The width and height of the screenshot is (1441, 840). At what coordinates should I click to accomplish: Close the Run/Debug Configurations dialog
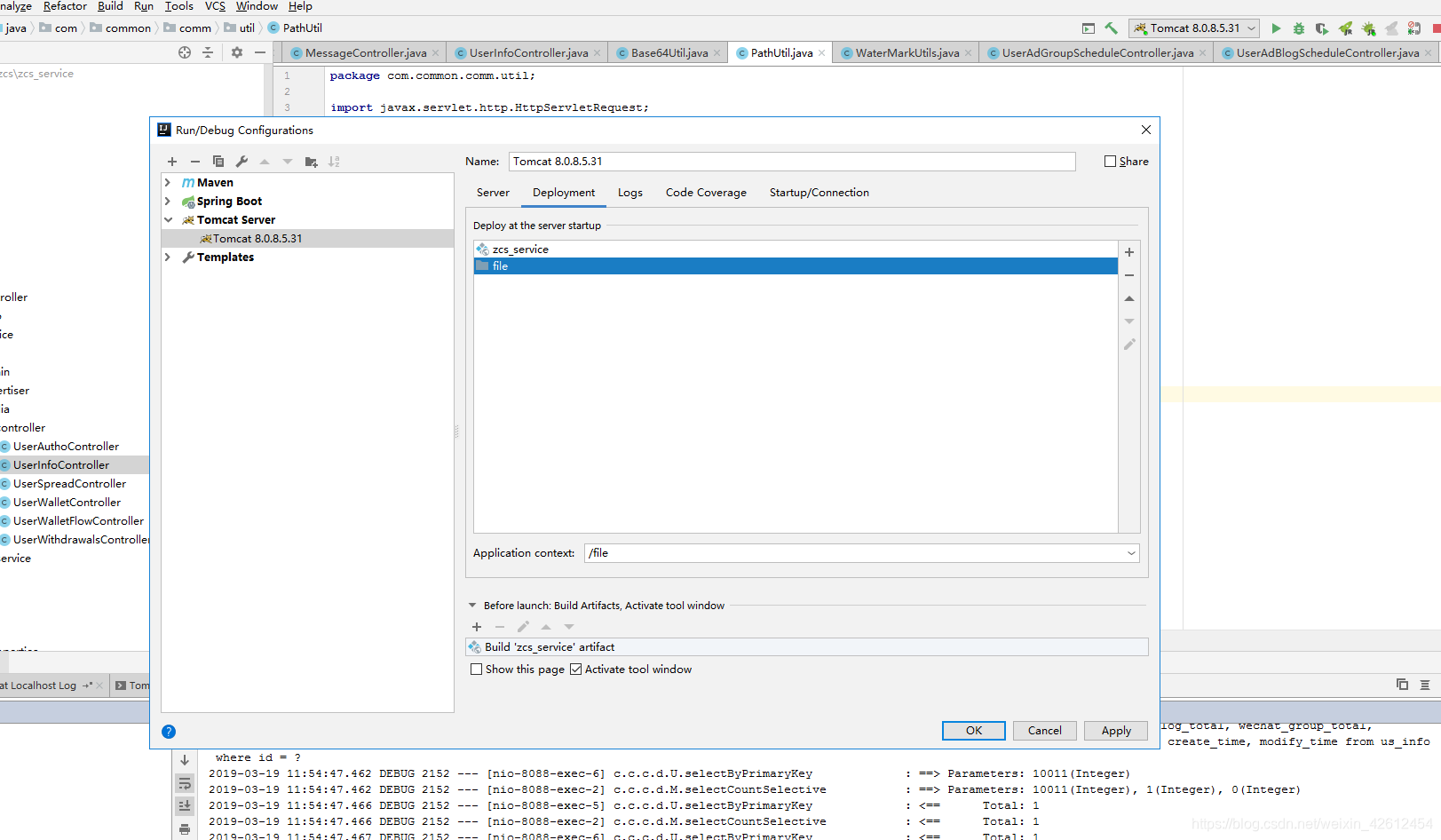1146,130
